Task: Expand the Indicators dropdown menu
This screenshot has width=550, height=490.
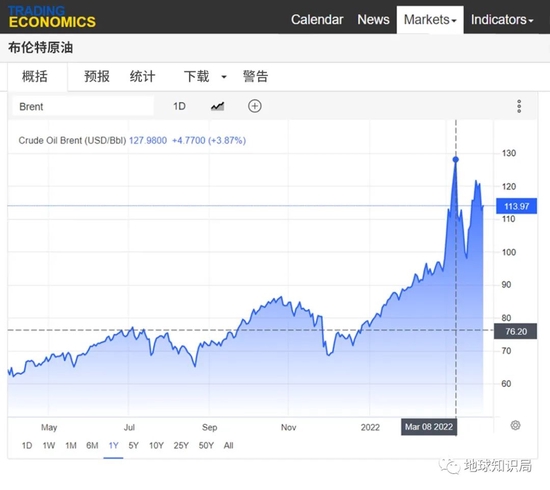Action: [x=502, y=20]
